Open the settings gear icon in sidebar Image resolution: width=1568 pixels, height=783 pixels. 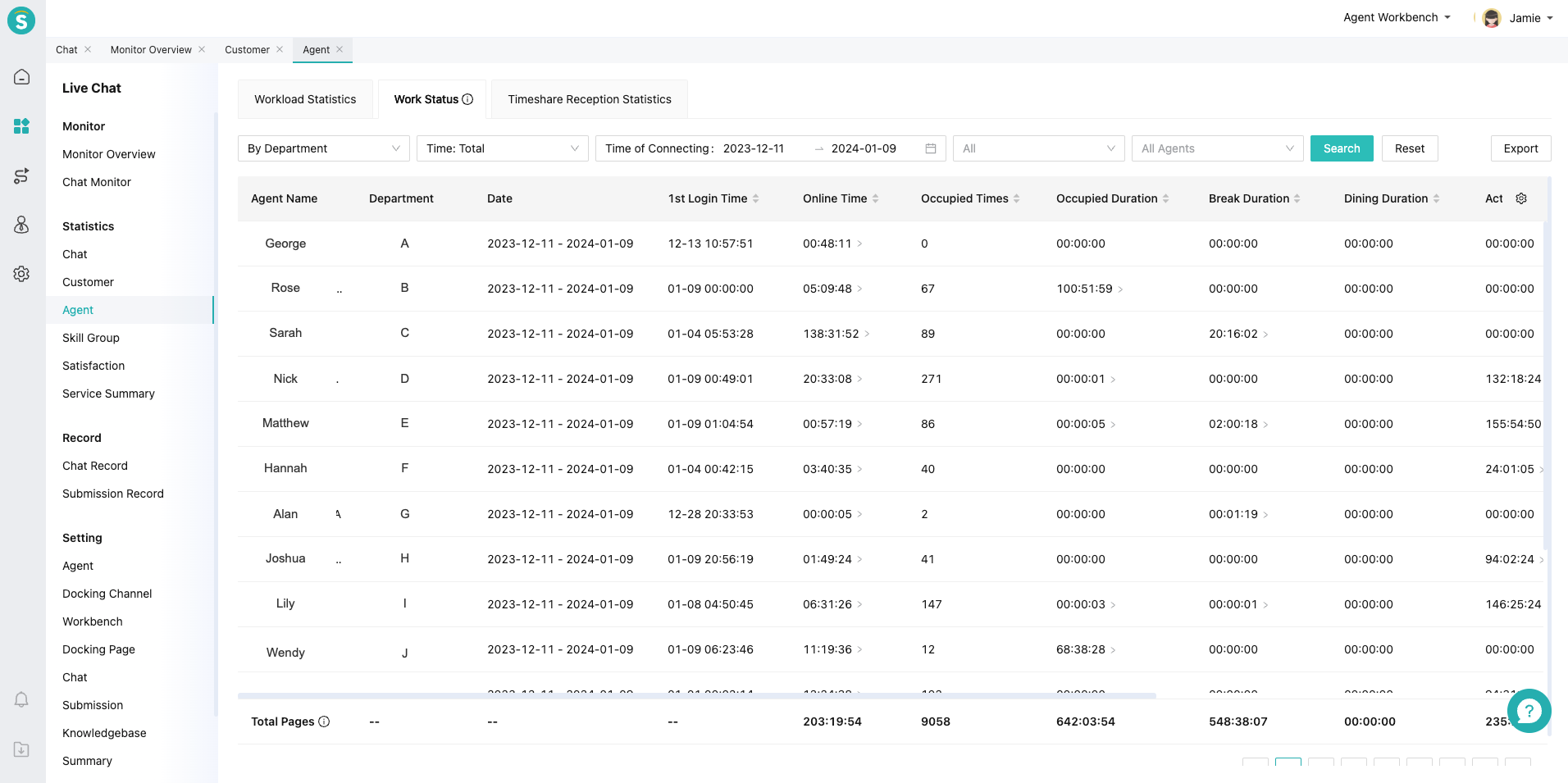click(x=22, y=274)
